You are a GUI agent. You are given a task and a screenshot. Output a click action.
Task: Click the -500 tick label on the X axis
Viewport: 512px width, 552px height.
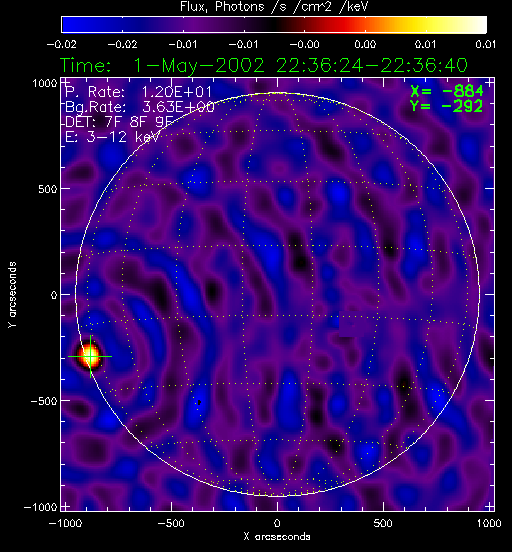(x=171, y=523)
